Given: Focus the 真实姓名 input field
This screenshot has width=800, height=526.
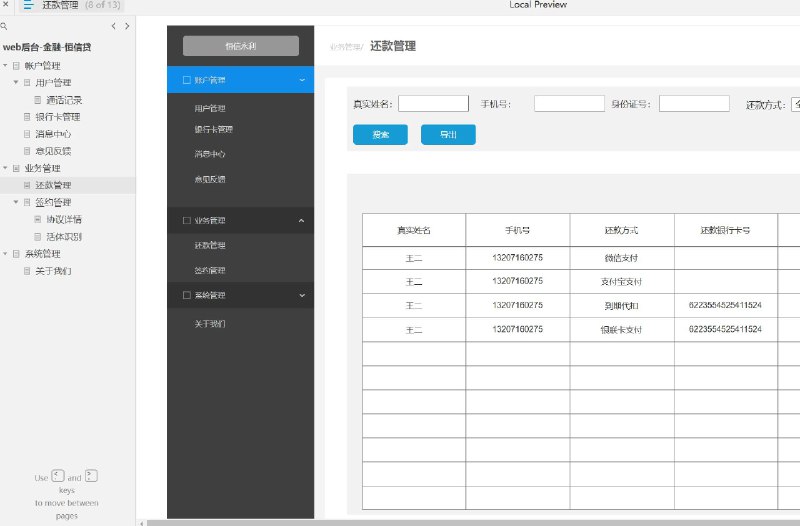Looking at the screenshot, I should click(433, 104).
